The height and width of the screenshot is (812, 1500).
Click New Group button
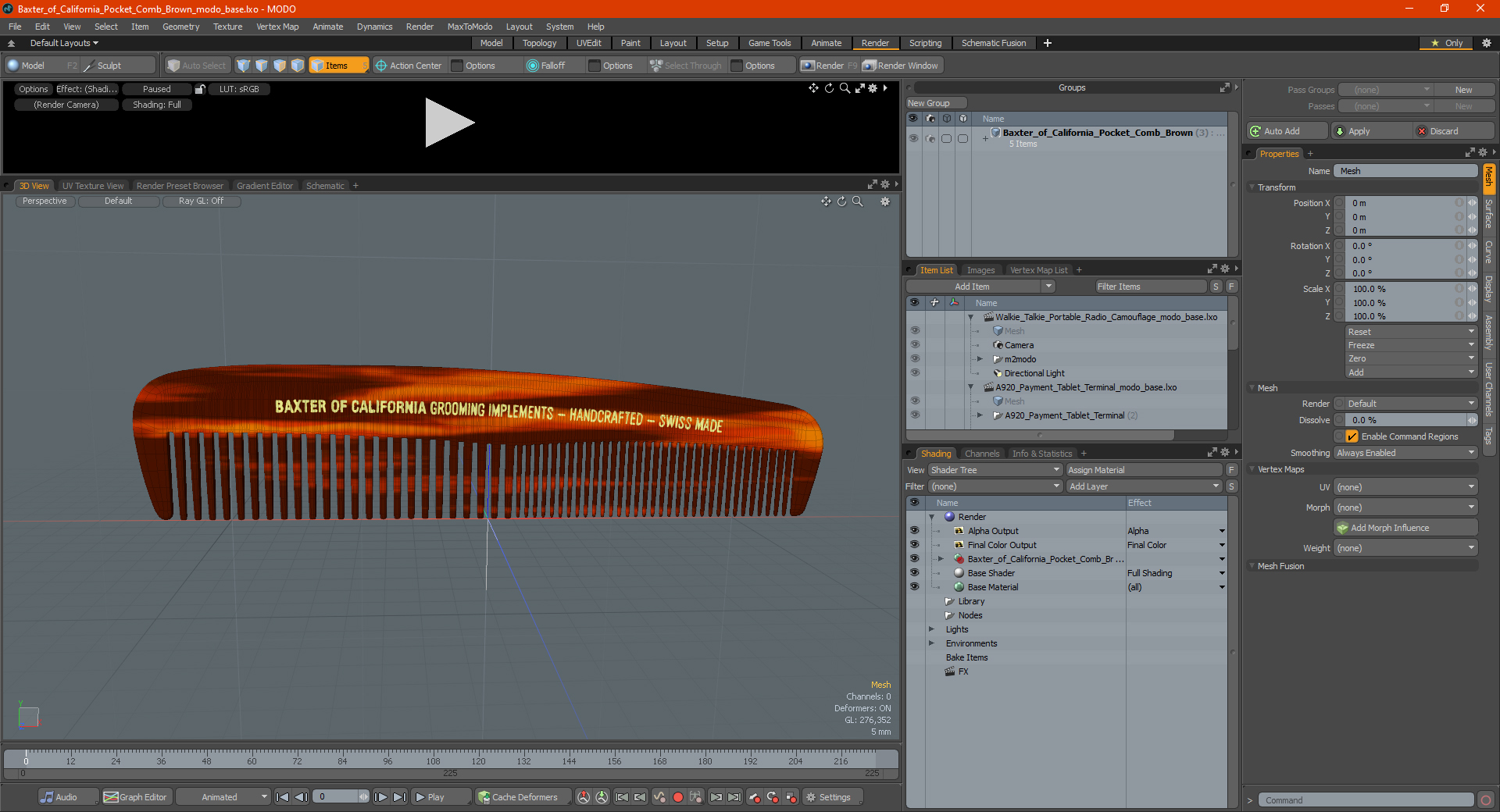936,103
